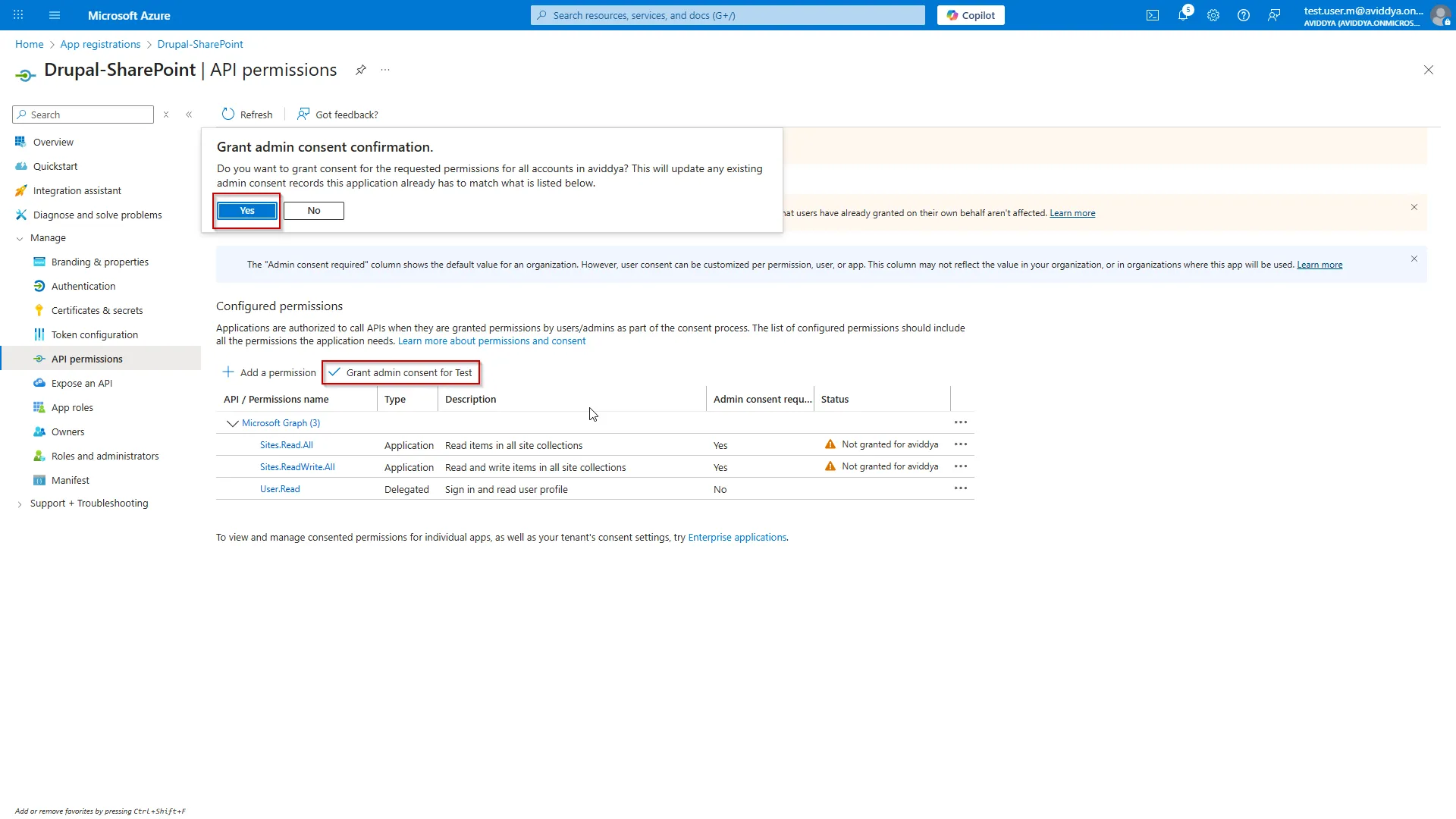
Task: Open User.Read permission link
Action: [x=280, y=489]
